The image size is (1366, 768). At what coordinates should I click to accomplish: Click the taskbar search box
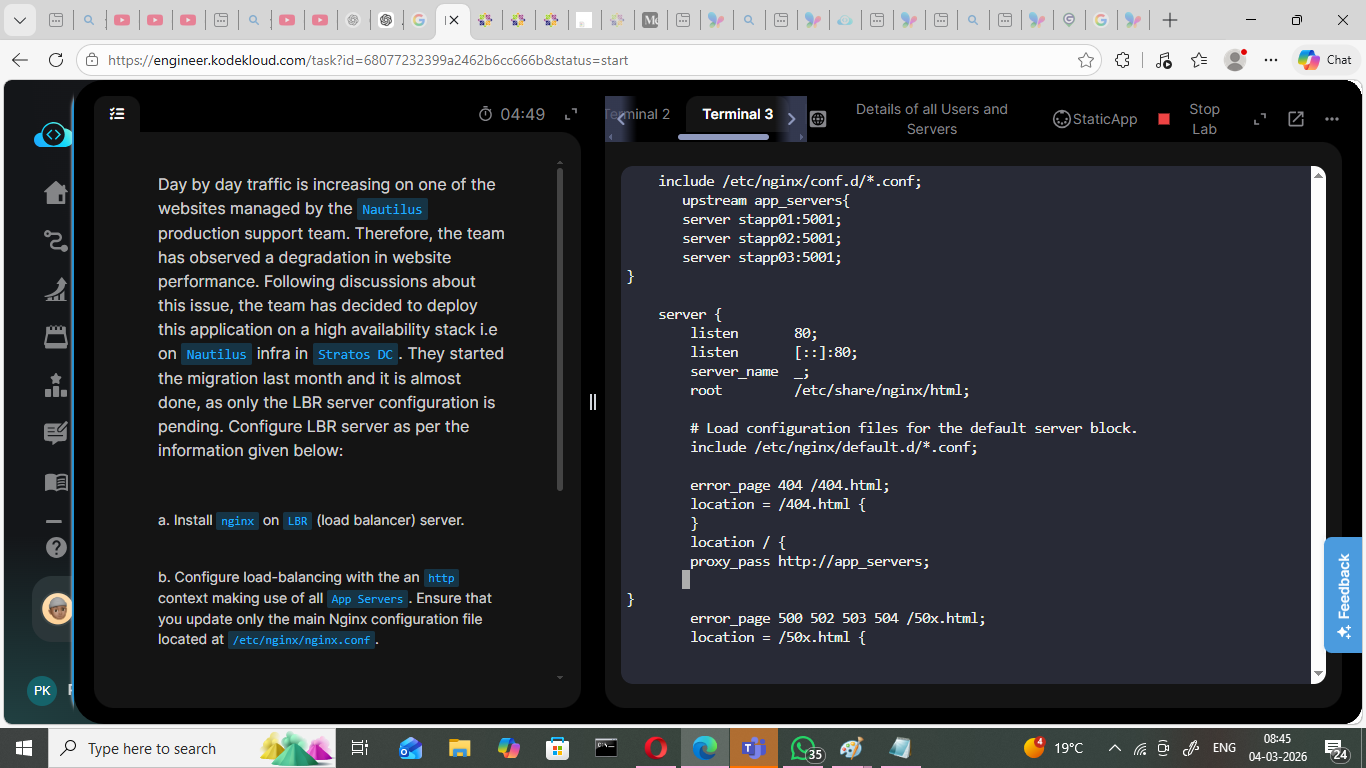[194, 748]
